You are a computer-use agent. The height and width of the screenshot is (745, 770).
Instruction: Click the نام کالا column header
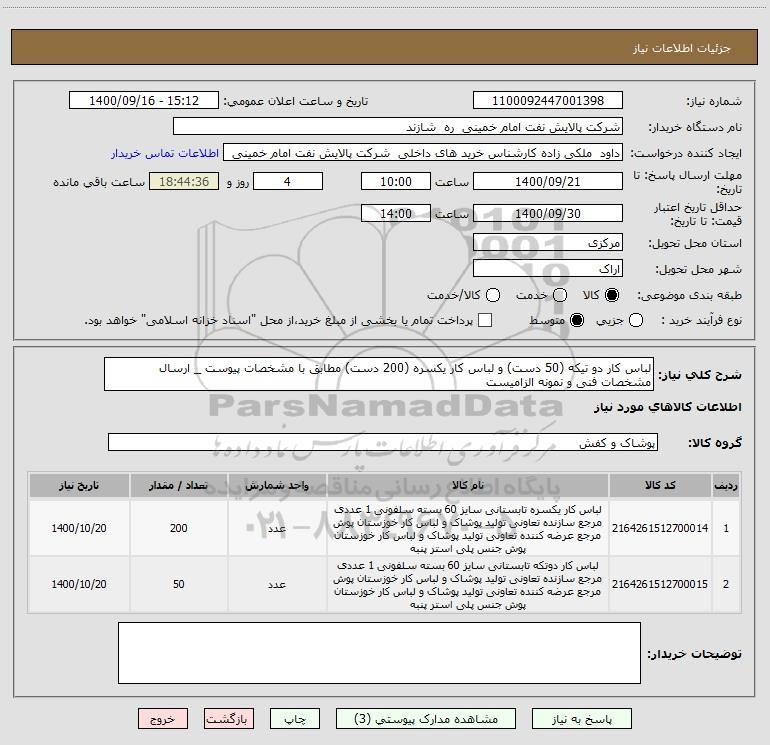point(468,485)
